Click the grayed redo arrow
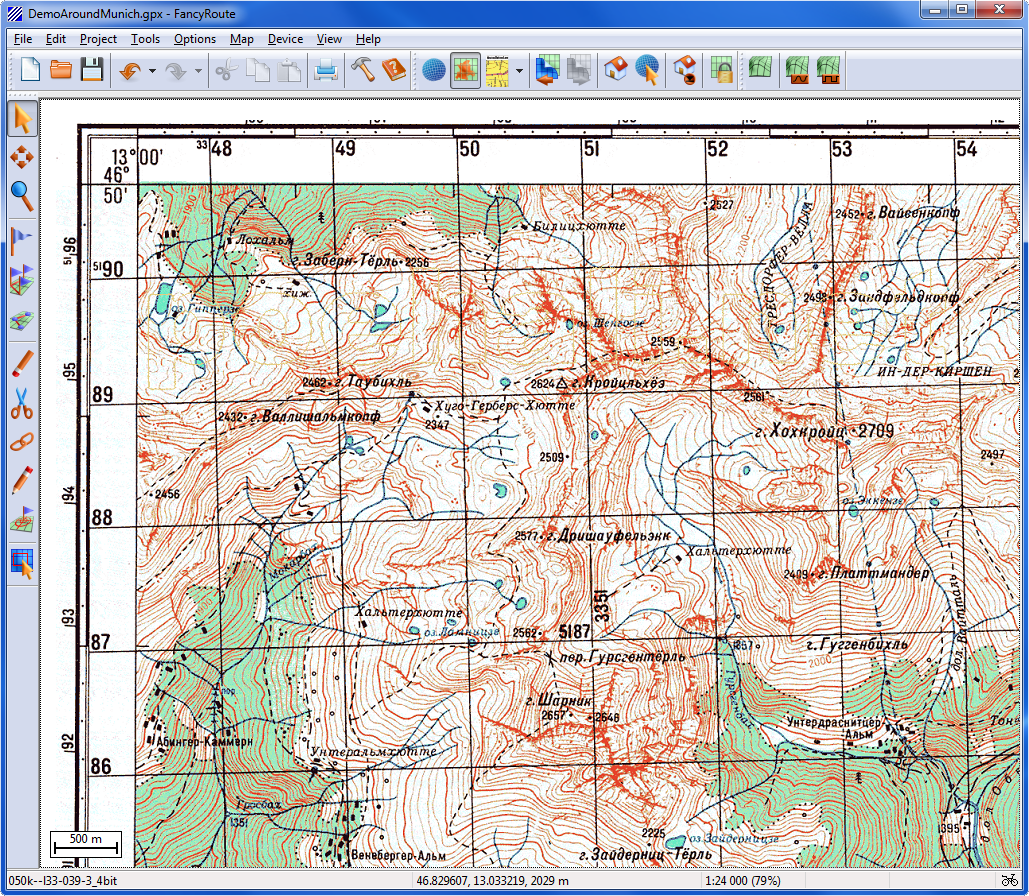The width and height of the screenshot is (1029, 896). tap(176, 70)
